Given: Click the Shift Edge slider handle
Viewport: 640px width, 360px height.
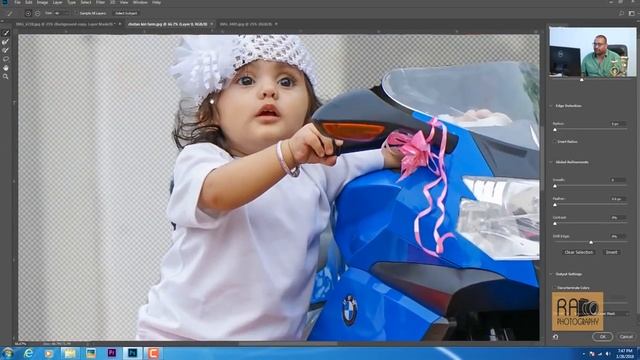Looking at the screenshot, I should (x=591, y=242).
